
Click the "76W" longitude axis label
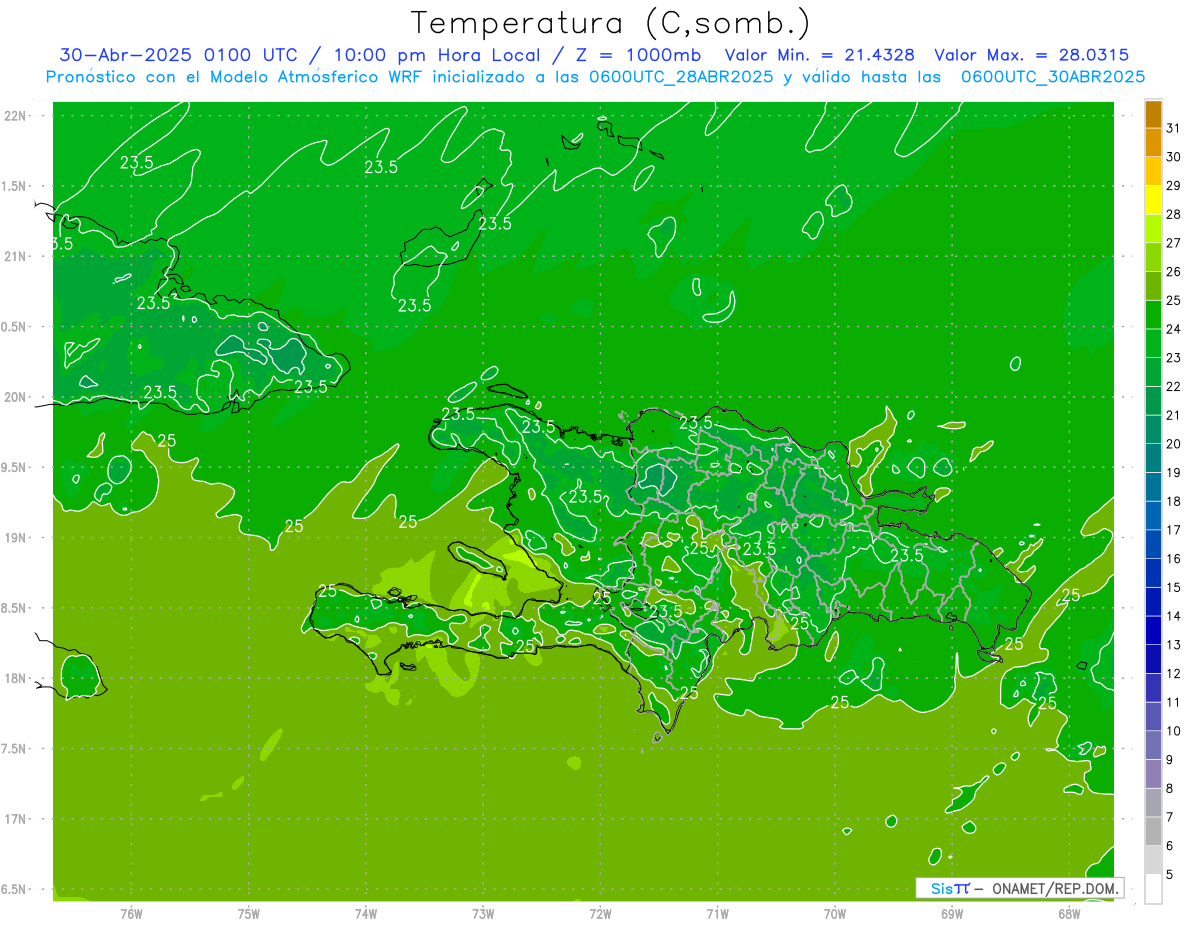tap(131, 913)
